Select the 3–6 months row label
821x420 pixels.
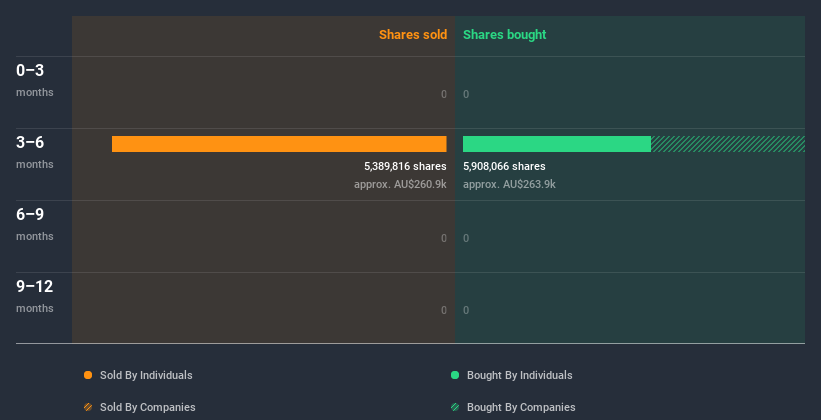tap(35, 152)
